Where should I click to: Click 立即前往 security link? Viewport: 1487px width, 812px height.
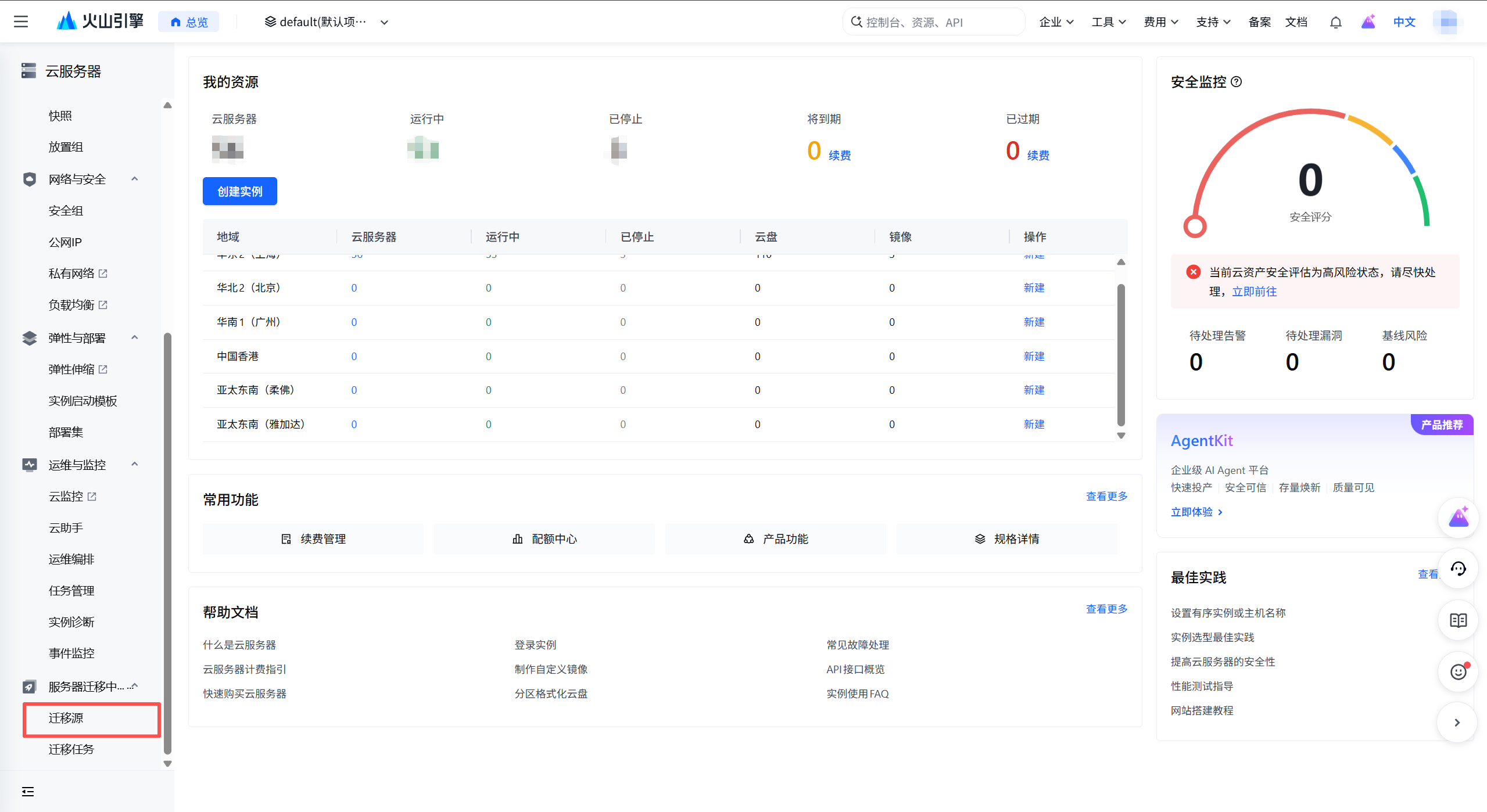(x=1255, y=292)
